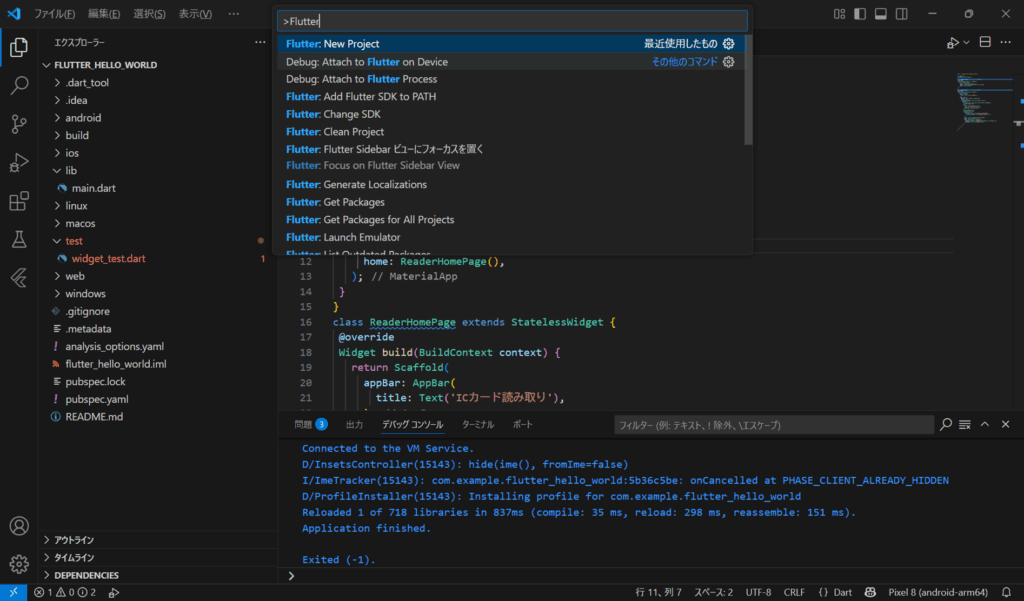Click the gear beside Attach to Flutter on Device
The height and width of the screenshot is (601, 1024).
pos(728,61)
